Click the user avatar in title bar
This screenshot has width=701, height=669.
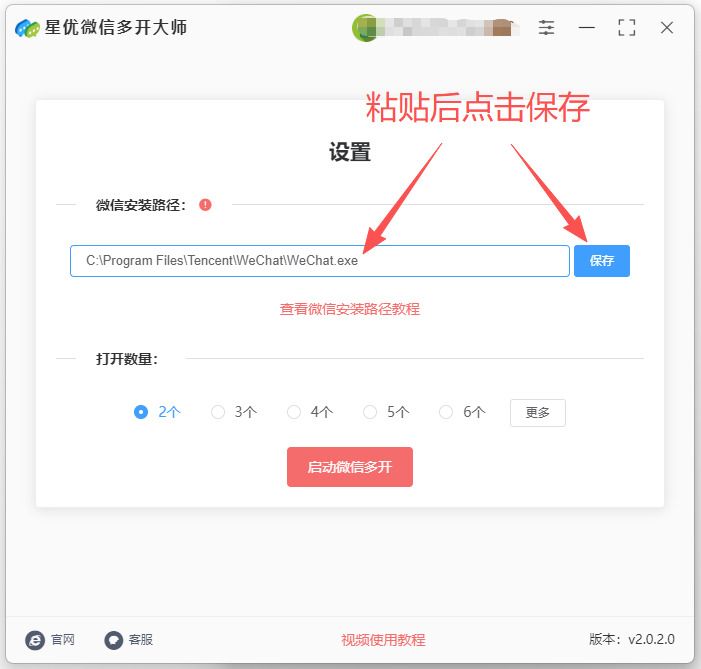(364, 28)
